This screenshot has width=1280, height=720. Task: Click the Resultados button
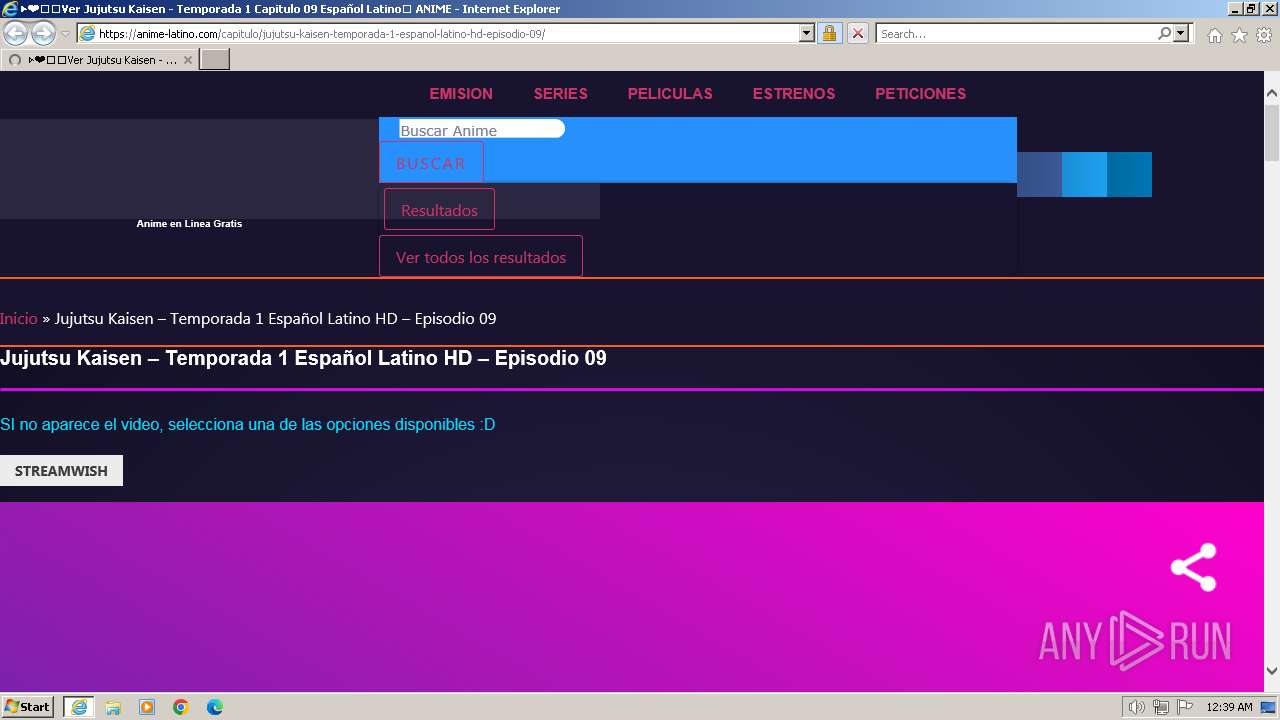(439, 210)
